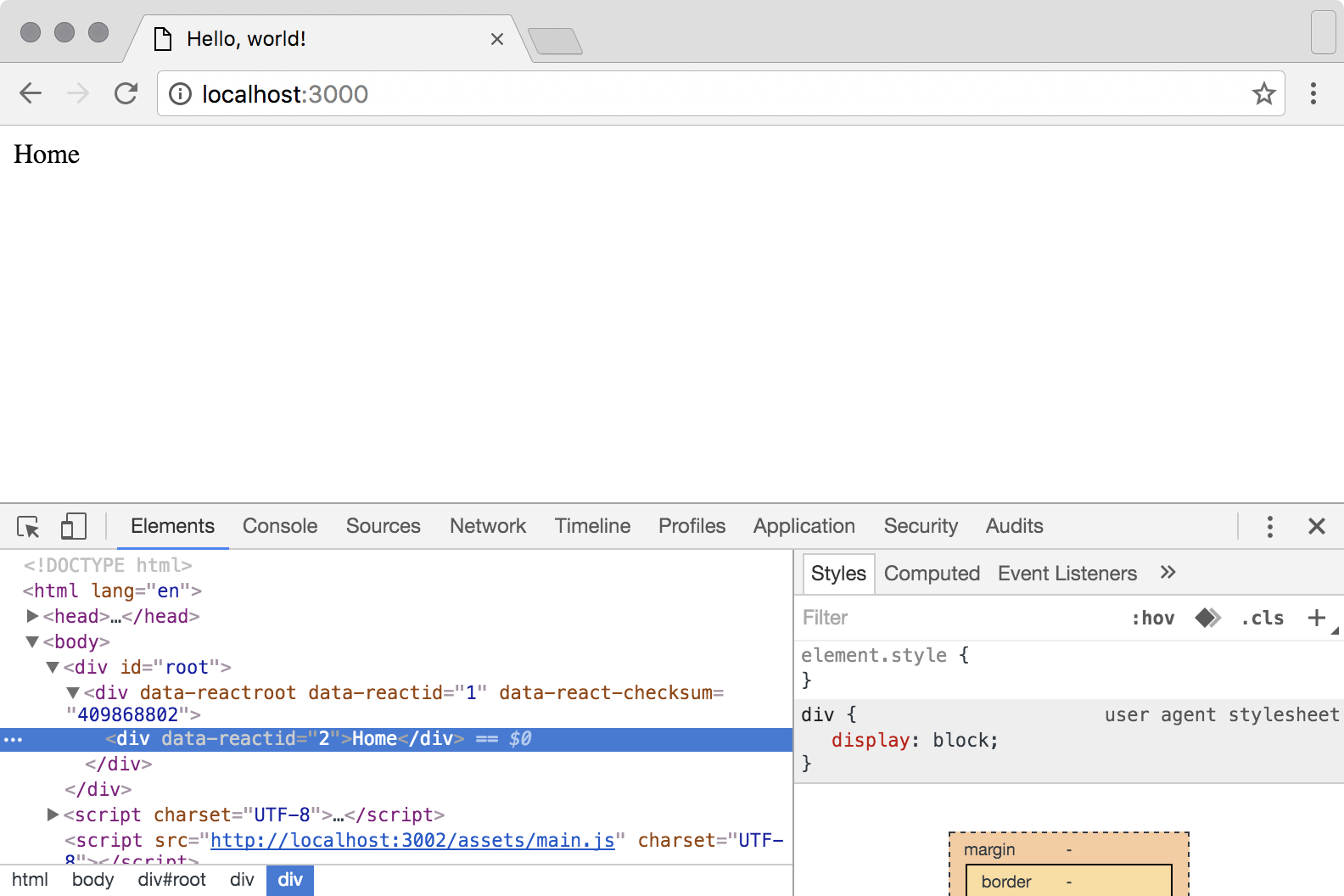This screenshot has height=896, width=1344.
Task: Show more sidebar tabs chevron
Action: point(1168,573)
